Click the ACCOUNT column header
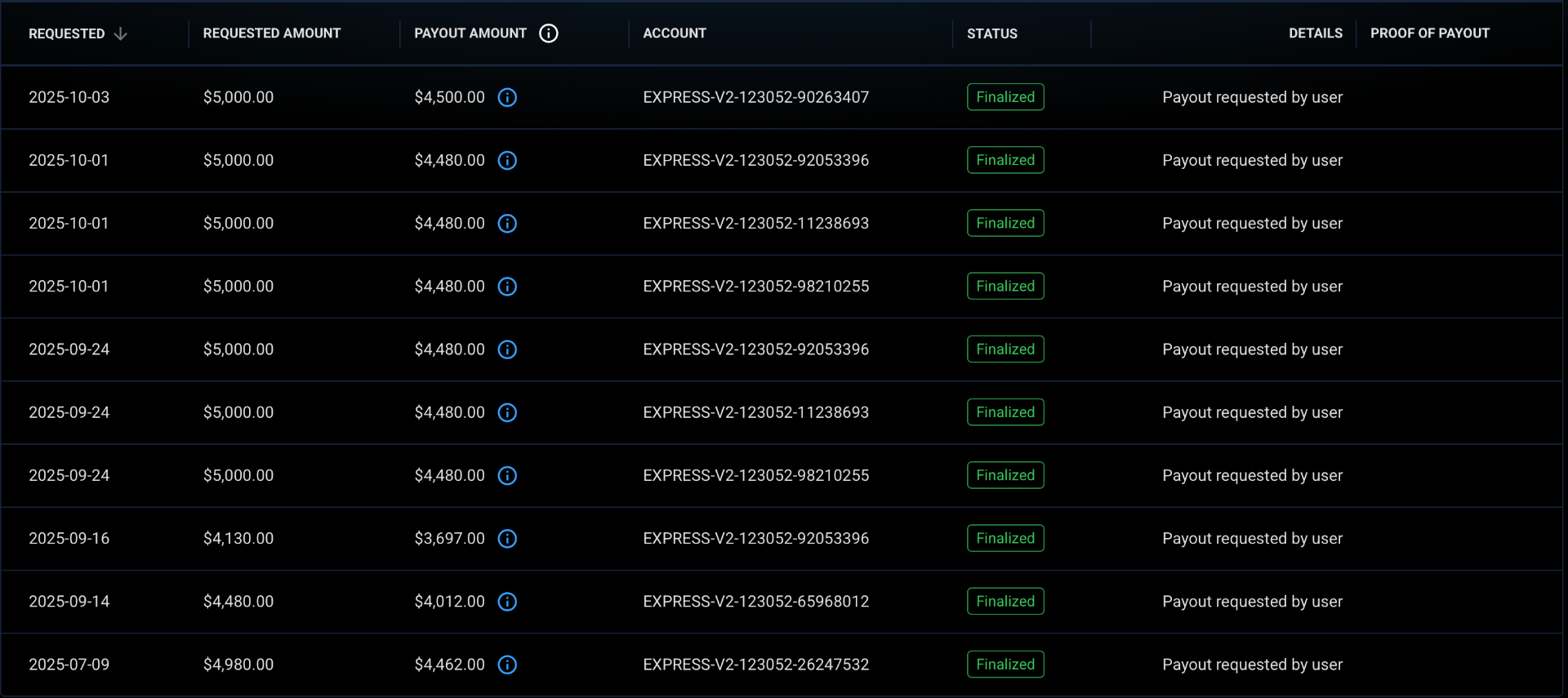This screenshot has height=698, width=1568. coord(675,33)
